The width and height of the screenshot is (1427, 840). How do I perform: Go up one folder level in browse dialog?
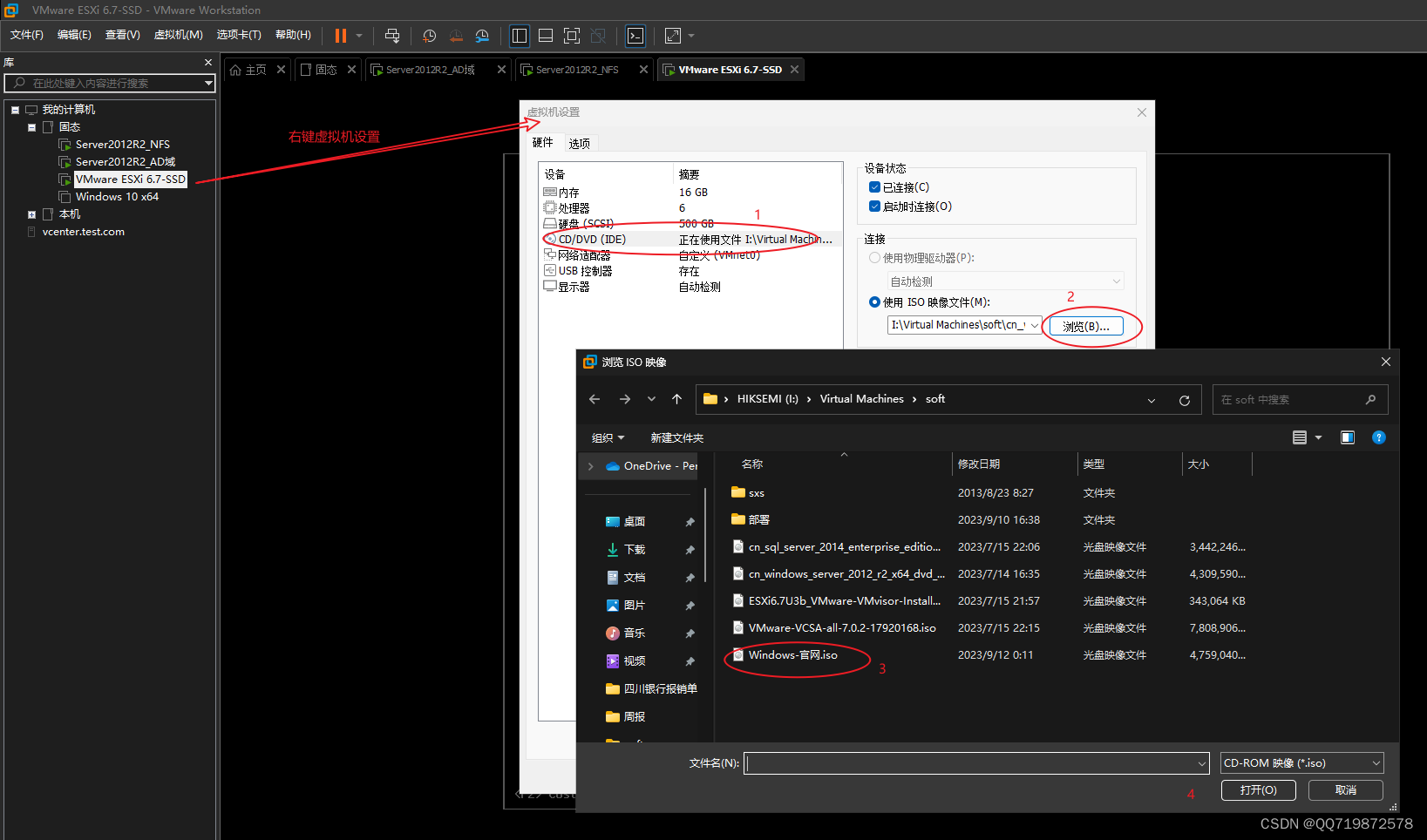coord(677,399)
